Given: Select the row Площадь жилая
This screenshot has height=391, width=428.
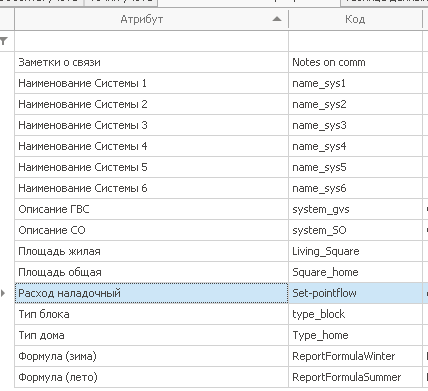Looking at the screenshot, I should tap(151, 251).
